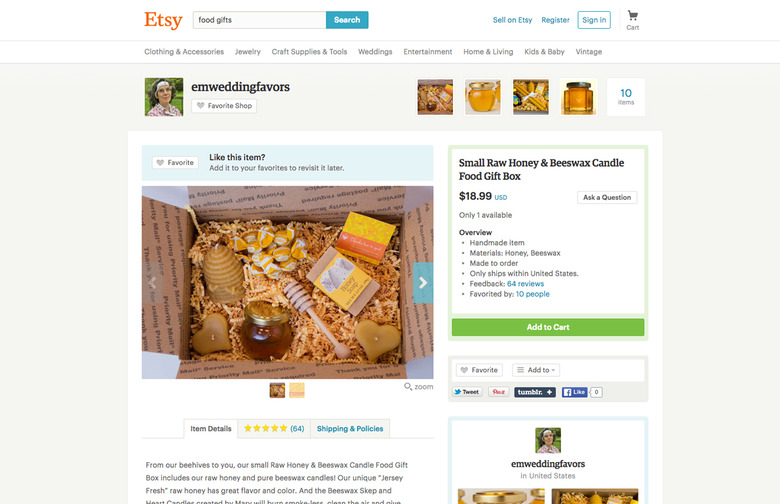Open Home & Living category menu
This screenshot has height=504, width=780.
tap(488, 52)
